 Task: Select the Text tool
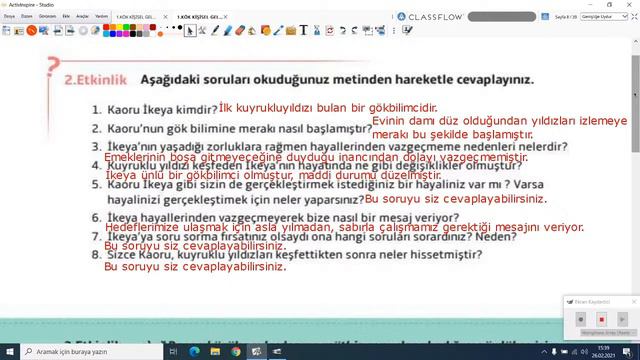[x=304, y=31]
